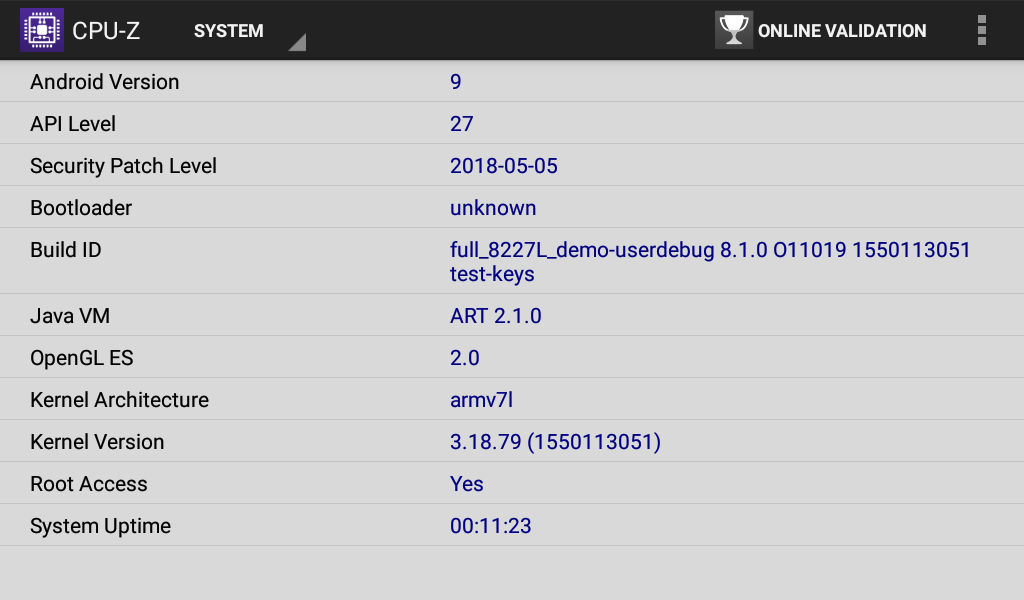Screen dimensions: 1024x600
Task: Tap the Security Patch Level row
Action: click(x=512, y=165)
